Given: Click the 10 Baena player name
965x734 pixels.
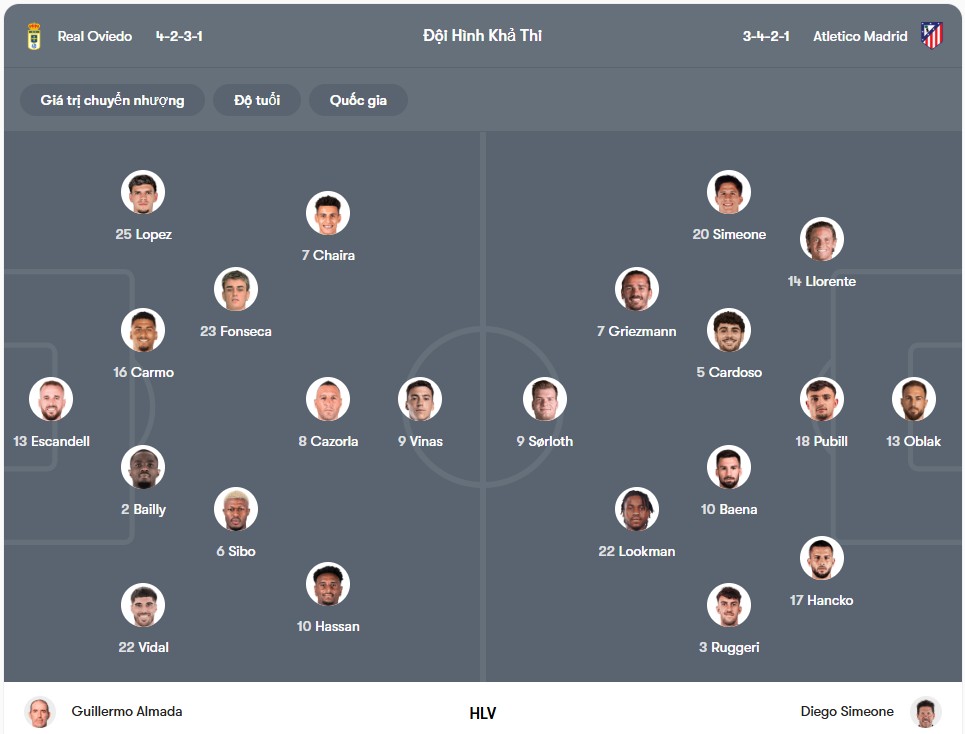Looking at the screenshot, I should 729,509.
